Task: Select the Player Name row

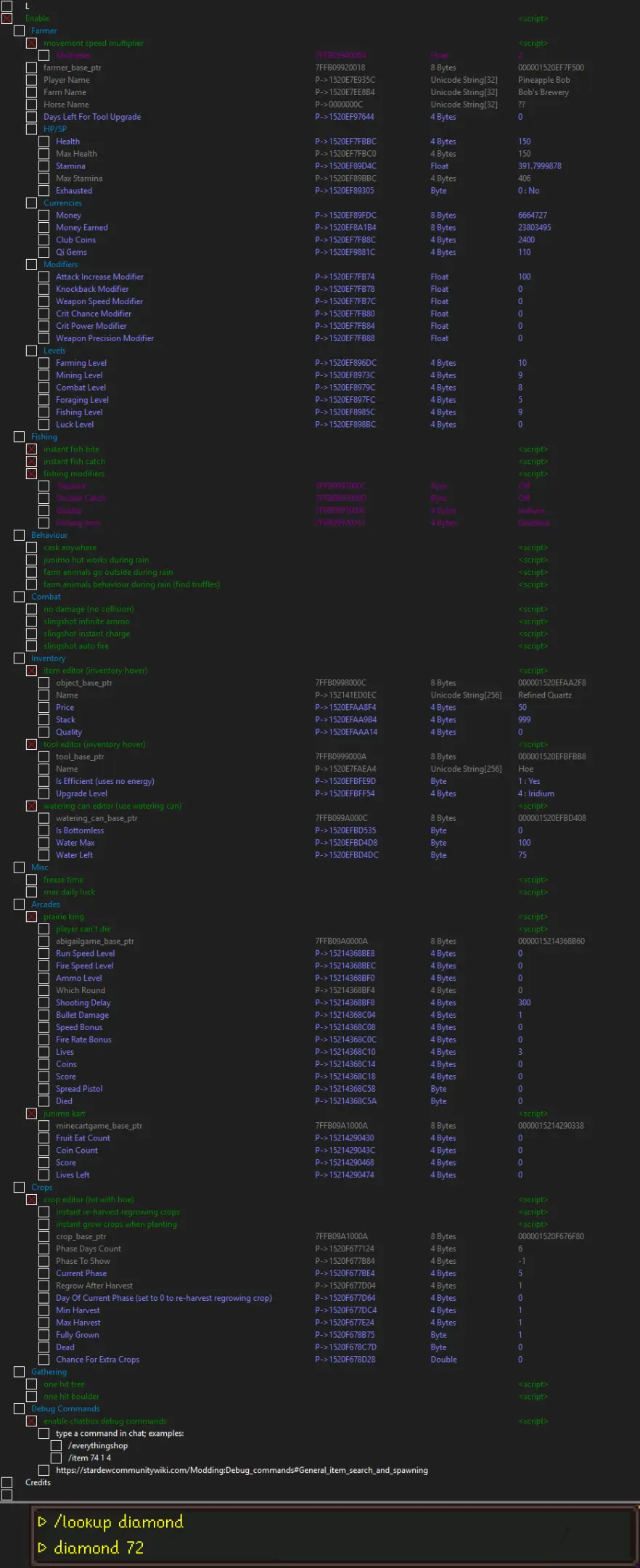Action: pos(67,80)
